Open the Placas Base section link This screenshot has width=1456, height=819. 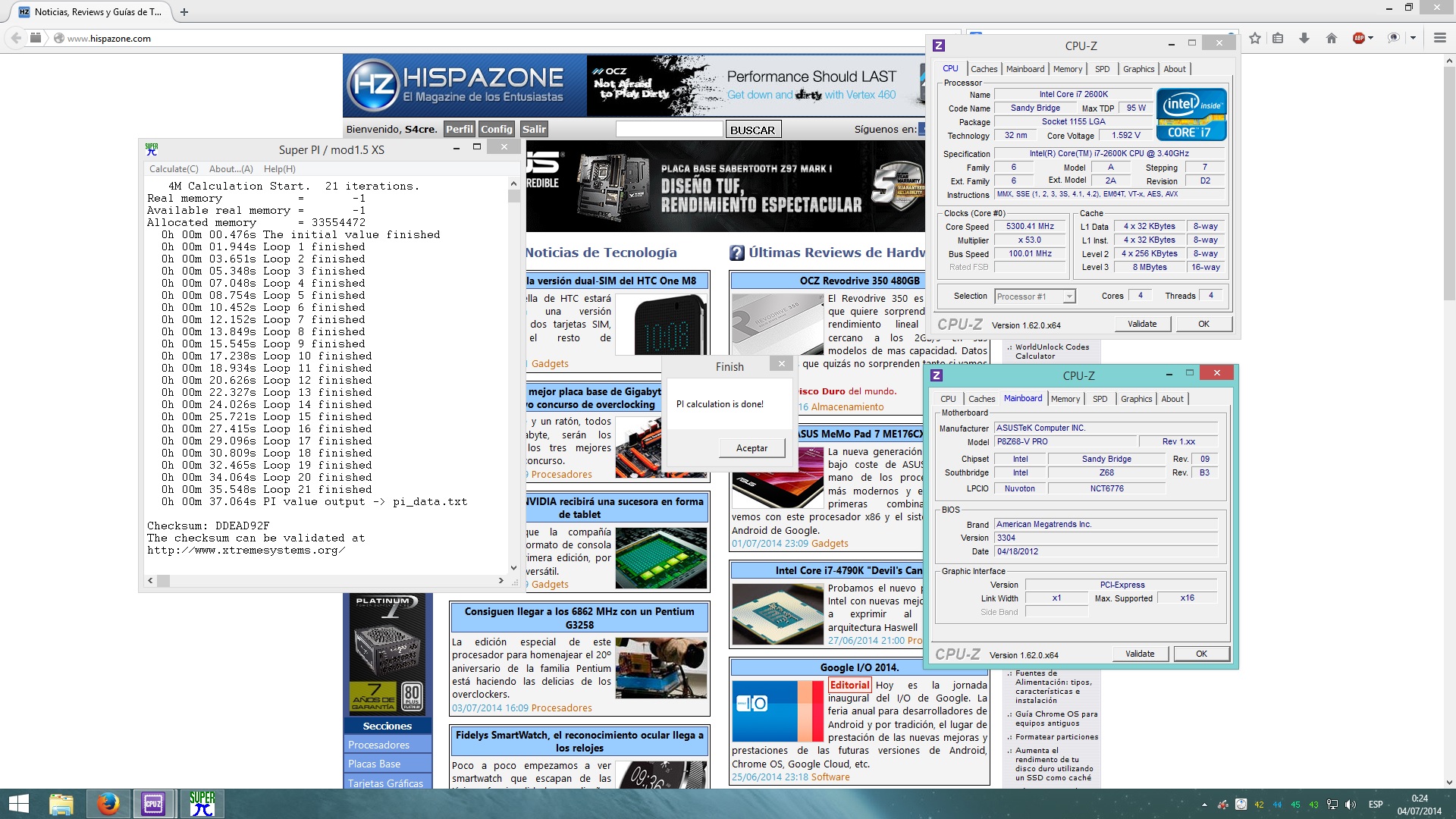[375, 764]
